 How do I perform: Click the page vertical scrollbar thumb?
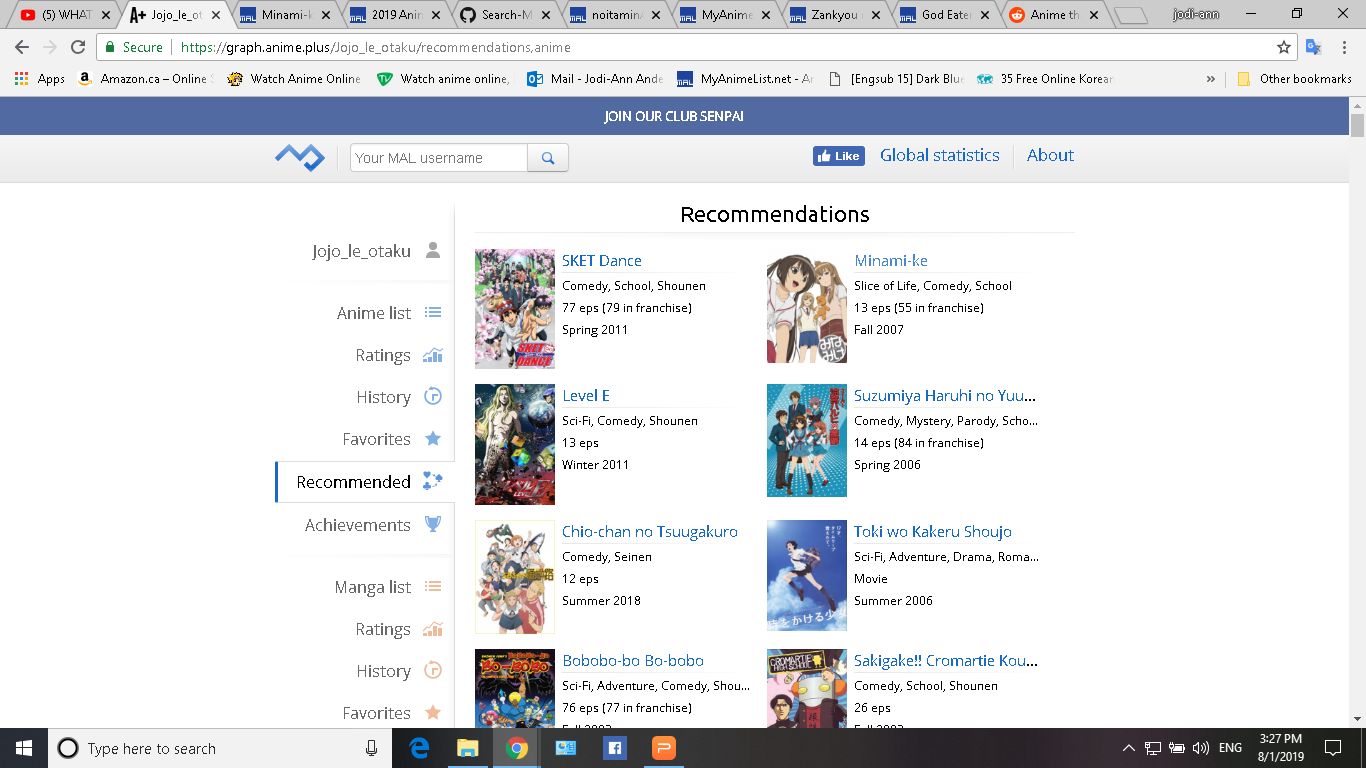1357,126
